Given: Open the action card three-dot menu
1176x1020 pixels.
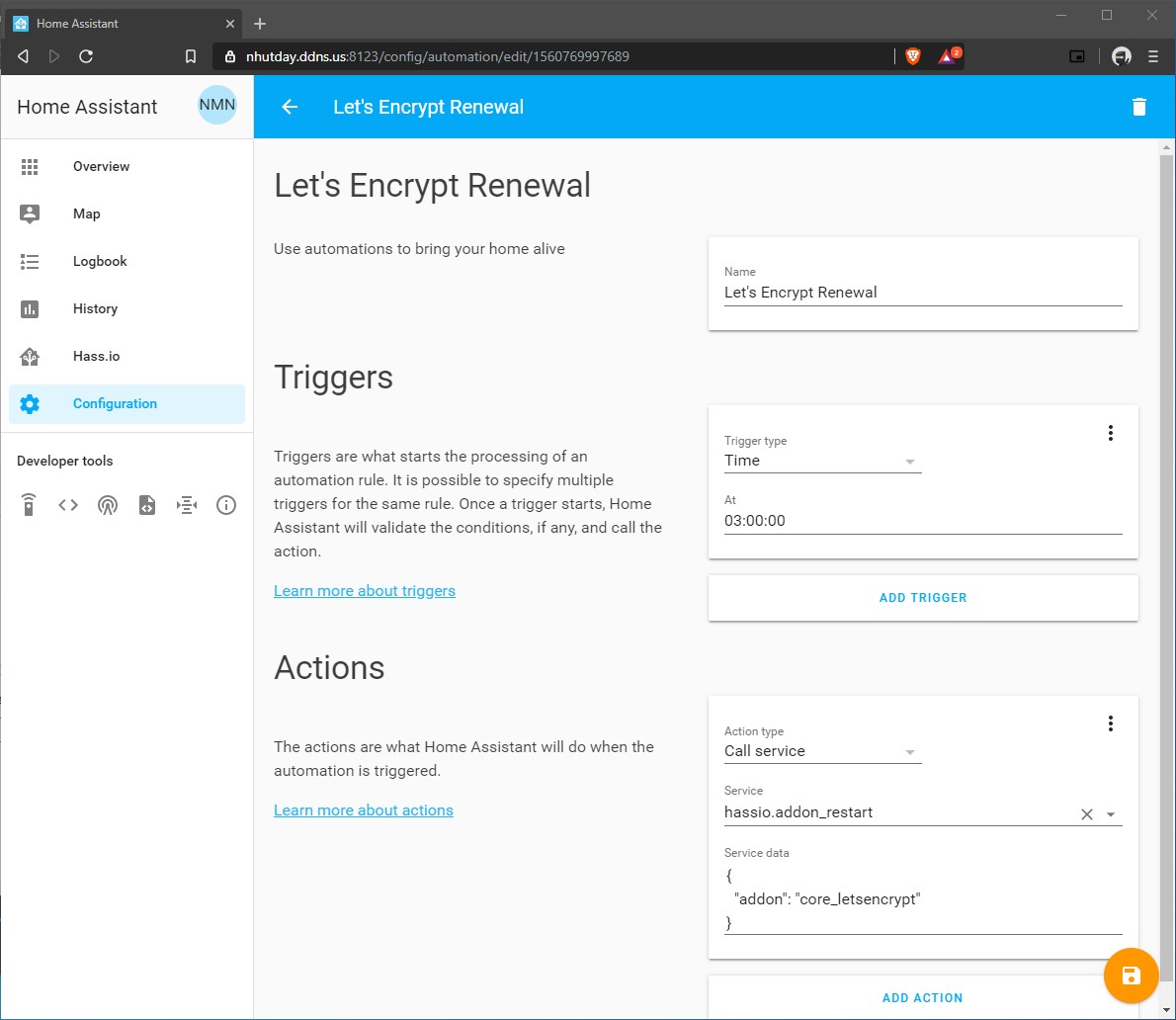Looking at the screenshot, I should pyautogui.click(x=1110, y=723).
